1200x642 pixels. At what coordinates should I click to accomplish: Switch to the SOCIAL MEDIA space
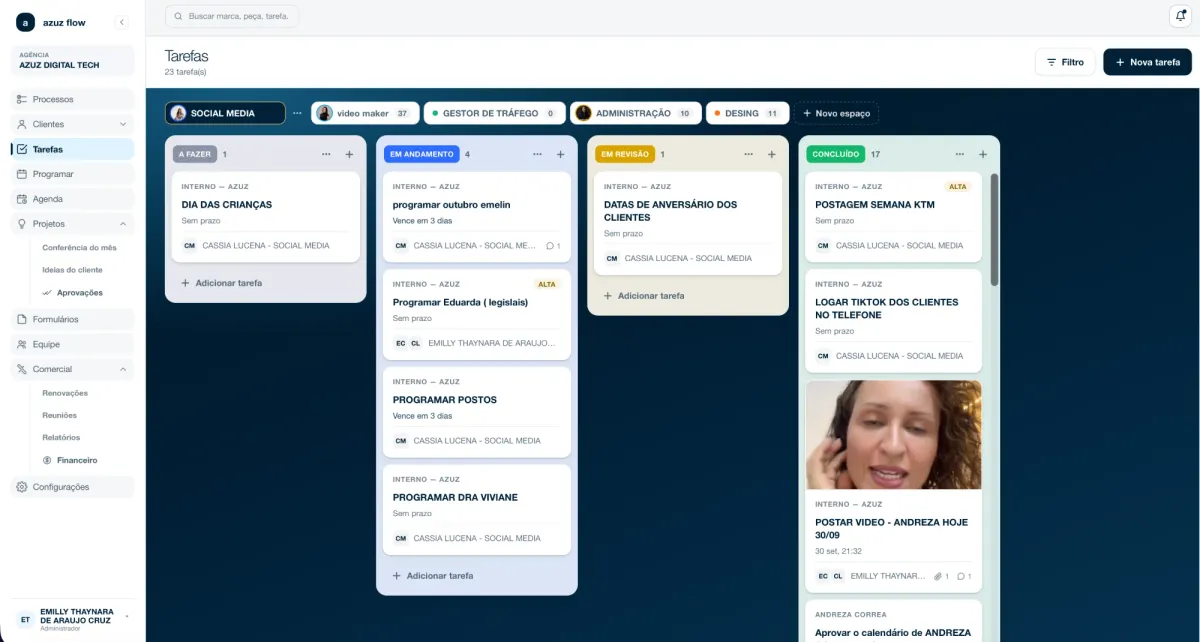[225, 113]
